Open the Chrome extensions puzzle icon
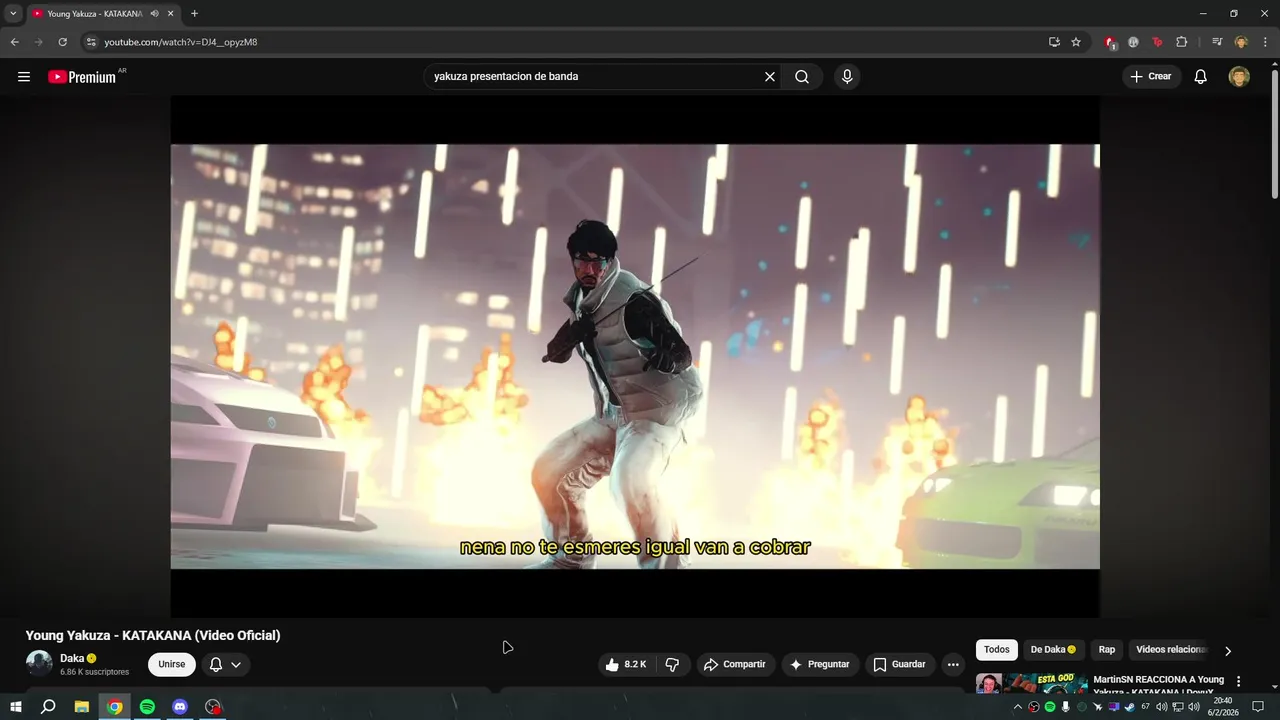The height and width of the screenshot is (720, 1280). pos(1182,42)
